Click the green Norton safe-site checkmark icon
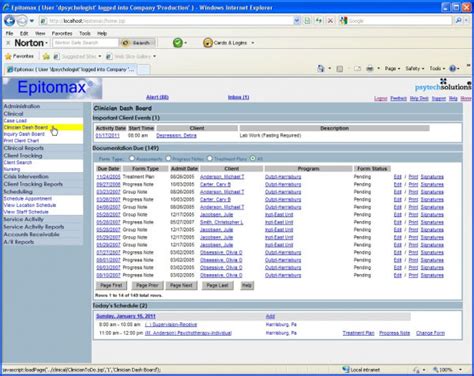 178,43
